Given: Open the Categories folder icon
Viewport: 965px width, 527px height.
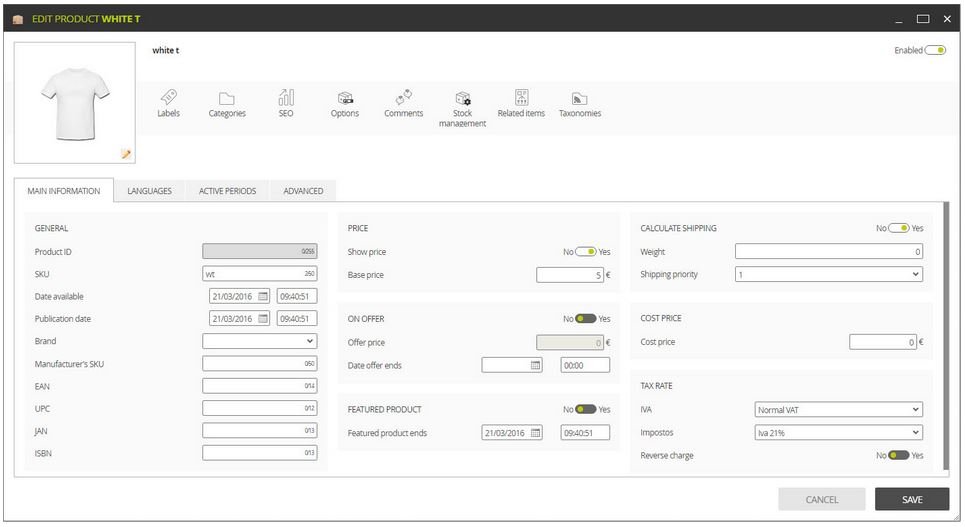Looking at the screenshot, I should click(x=226, y=99).
